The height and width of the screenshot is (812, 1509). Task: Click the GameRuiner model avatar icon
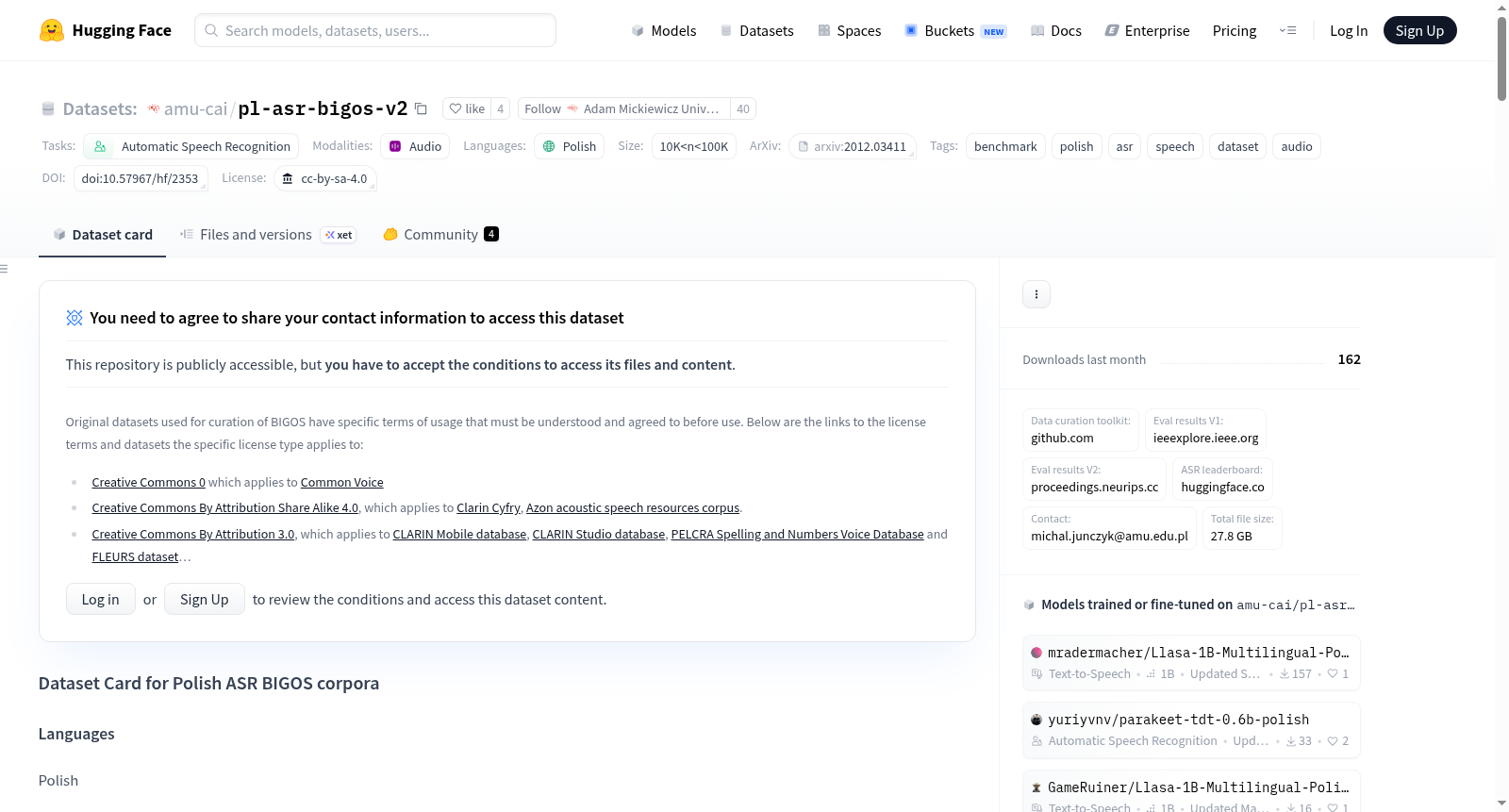click(x=1036, y=787)
